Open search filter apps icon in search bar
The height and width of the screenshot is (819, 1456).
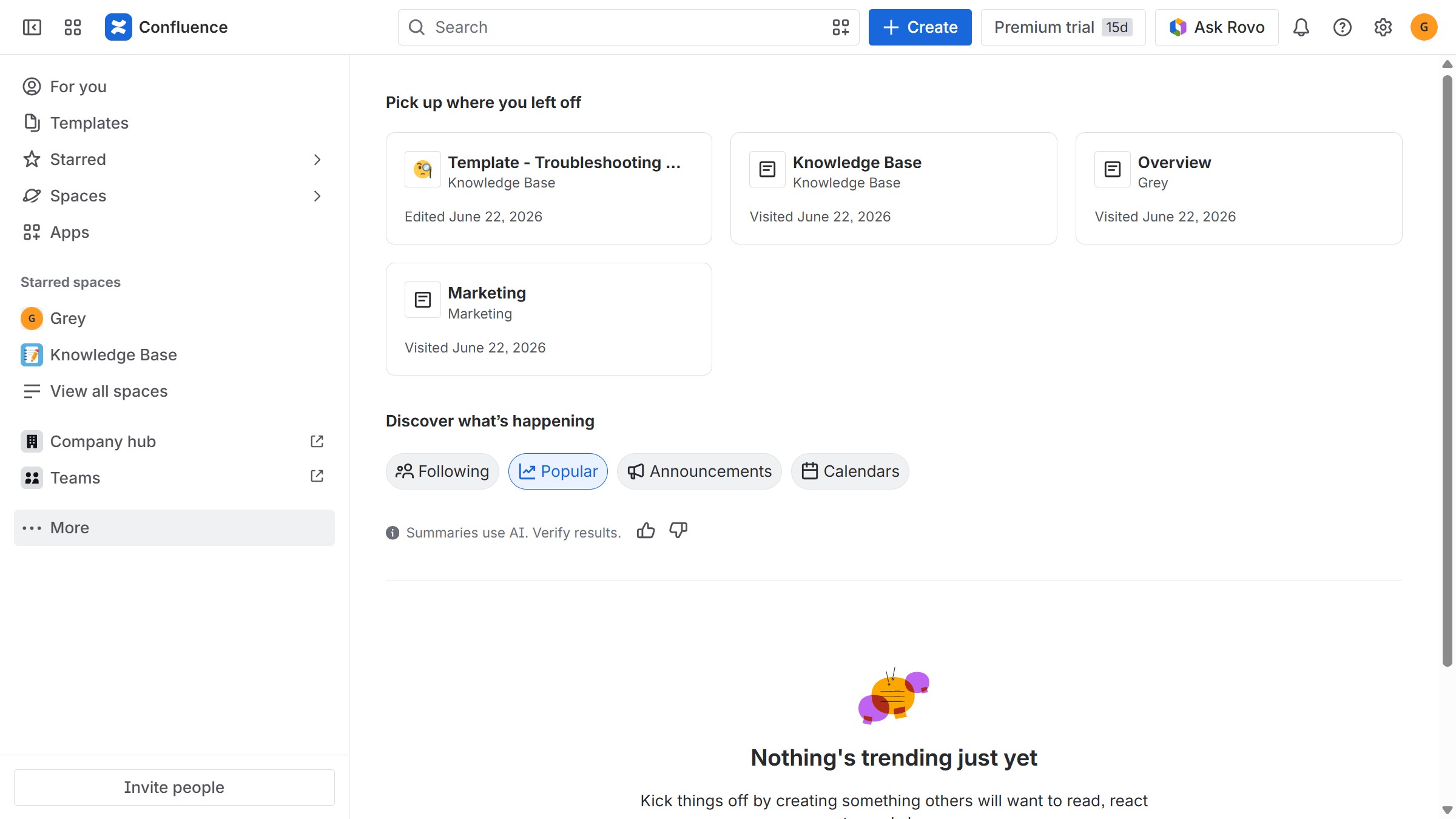841,27
